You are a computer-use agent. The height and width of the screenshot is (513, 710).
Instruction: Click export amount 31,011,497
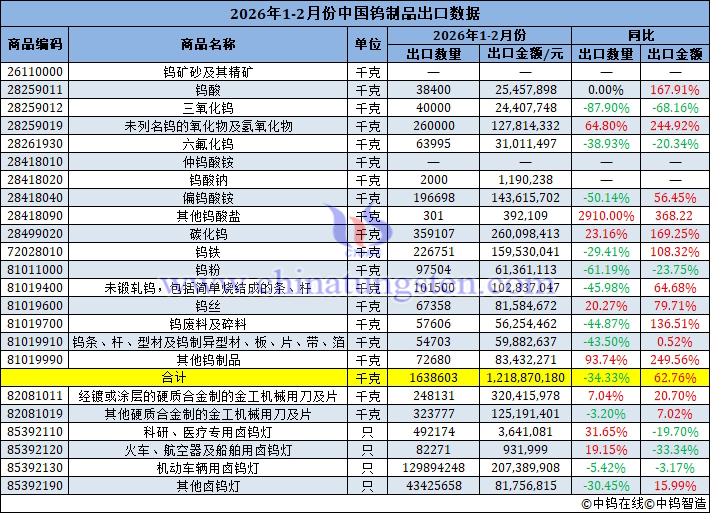[x=525, y=144]
